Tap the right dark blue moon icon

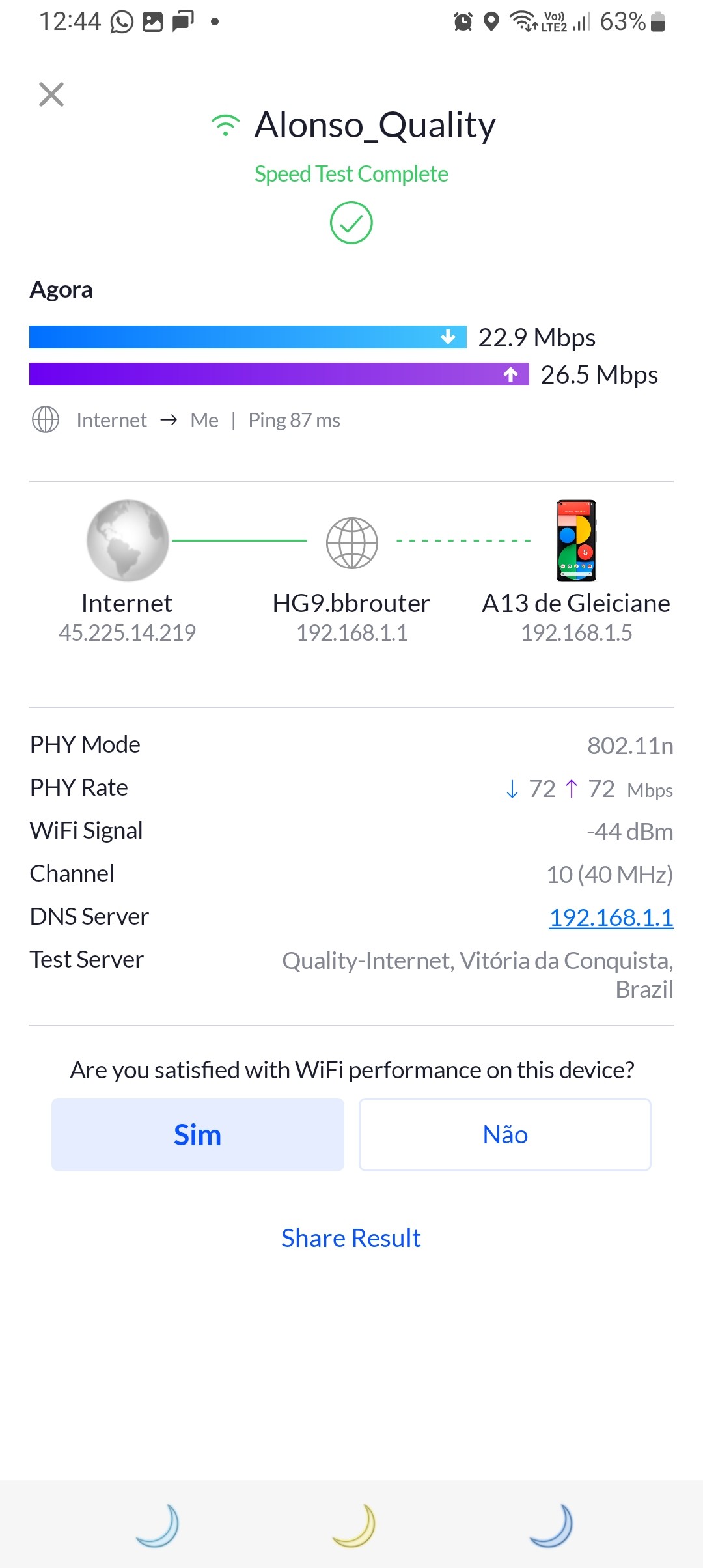pos(552,1525)
